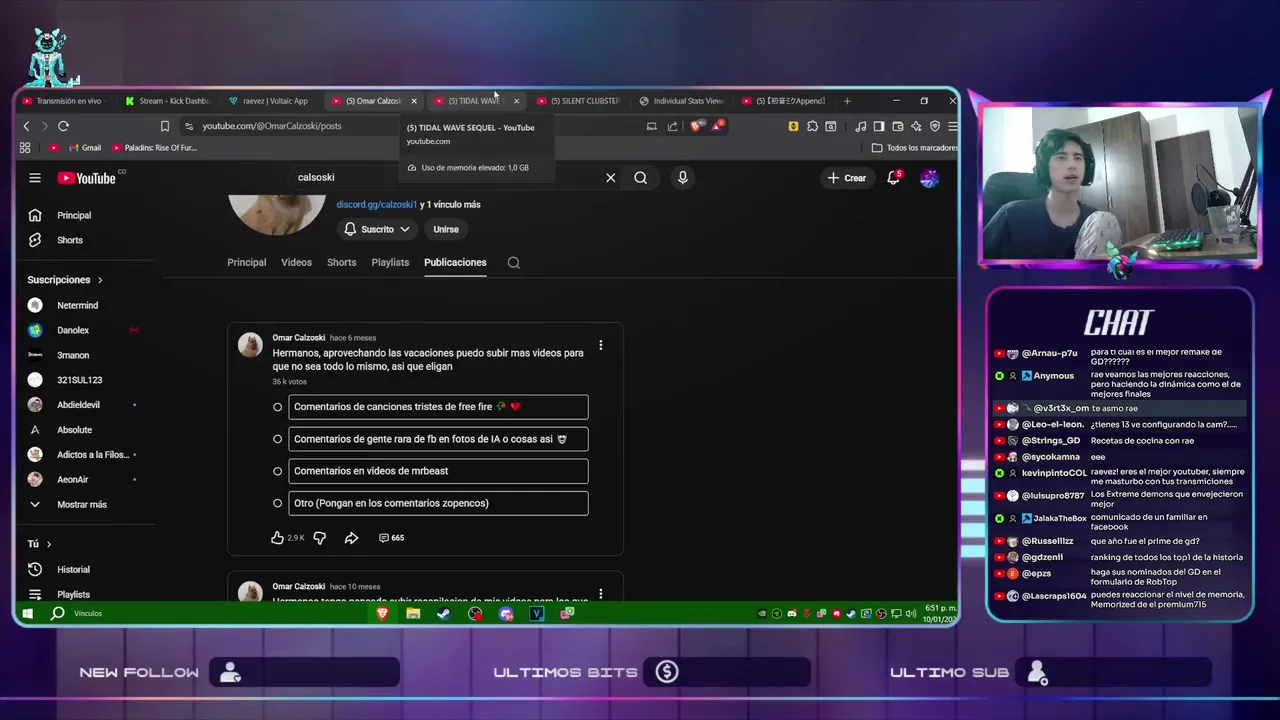Viewport: 1280px width, 720px height.
Task: Share the poll post
Action: 351,538
